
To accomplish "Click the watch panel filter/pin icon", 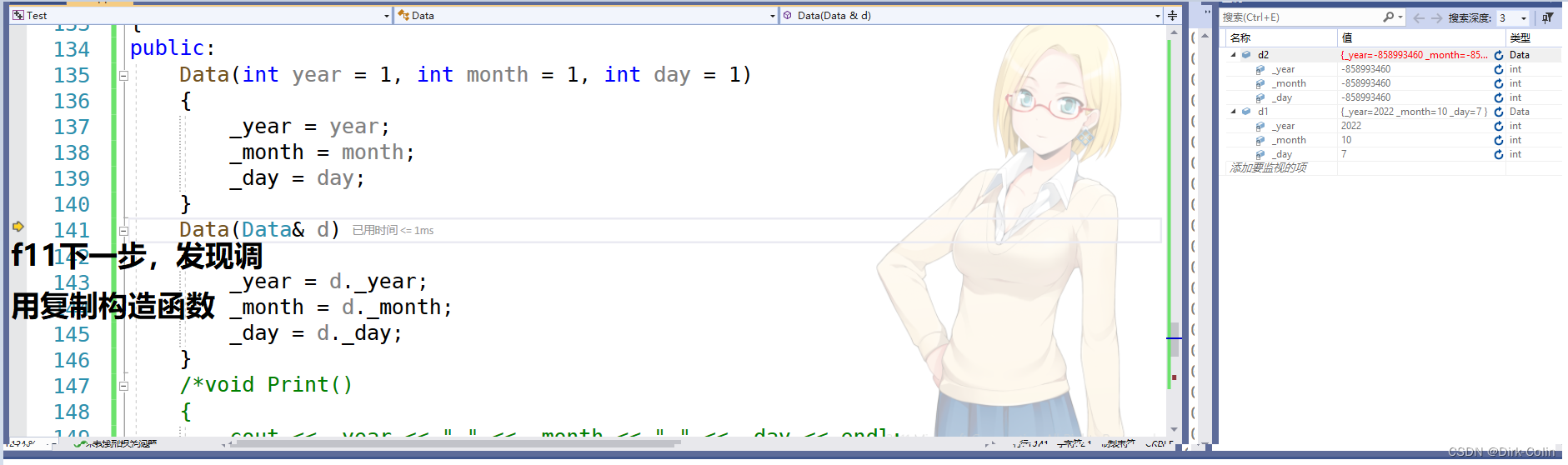I will click(1547, 17).
